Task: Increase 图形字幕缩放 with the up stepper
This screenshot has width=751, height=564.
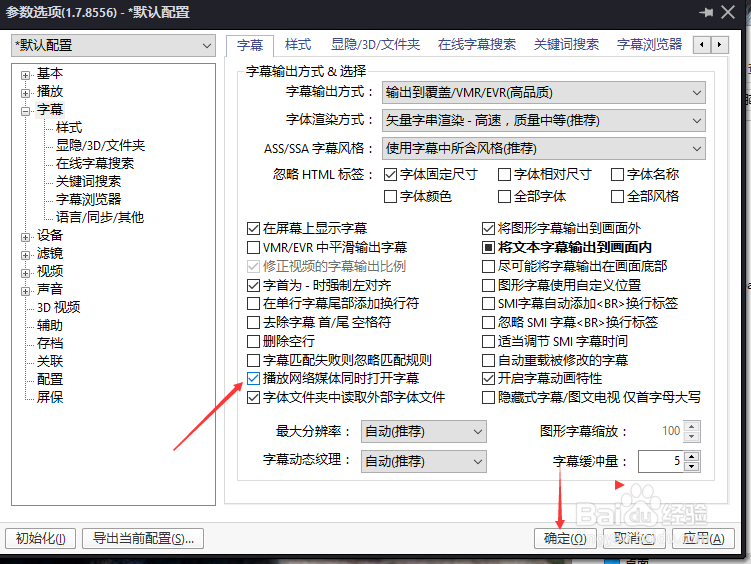Action: click(692, 426)
